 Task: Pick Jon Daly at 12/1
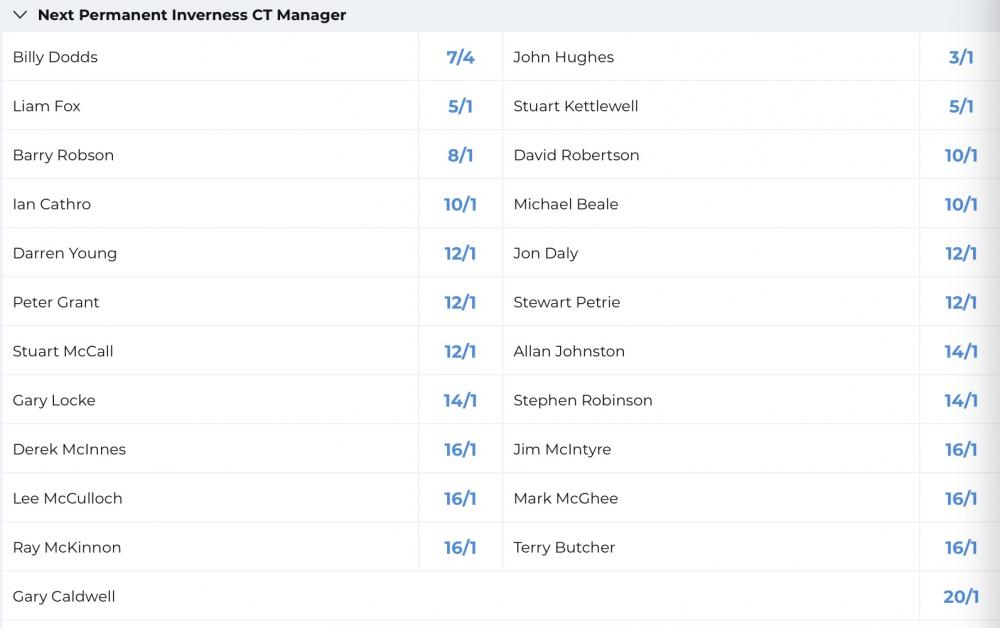tap(960, 253)
